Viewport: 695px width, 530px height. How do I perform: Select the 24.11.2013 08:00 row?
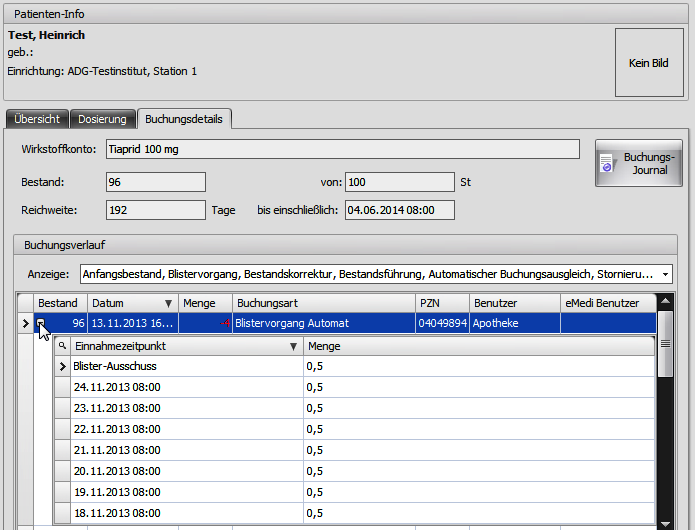point(355,387)
